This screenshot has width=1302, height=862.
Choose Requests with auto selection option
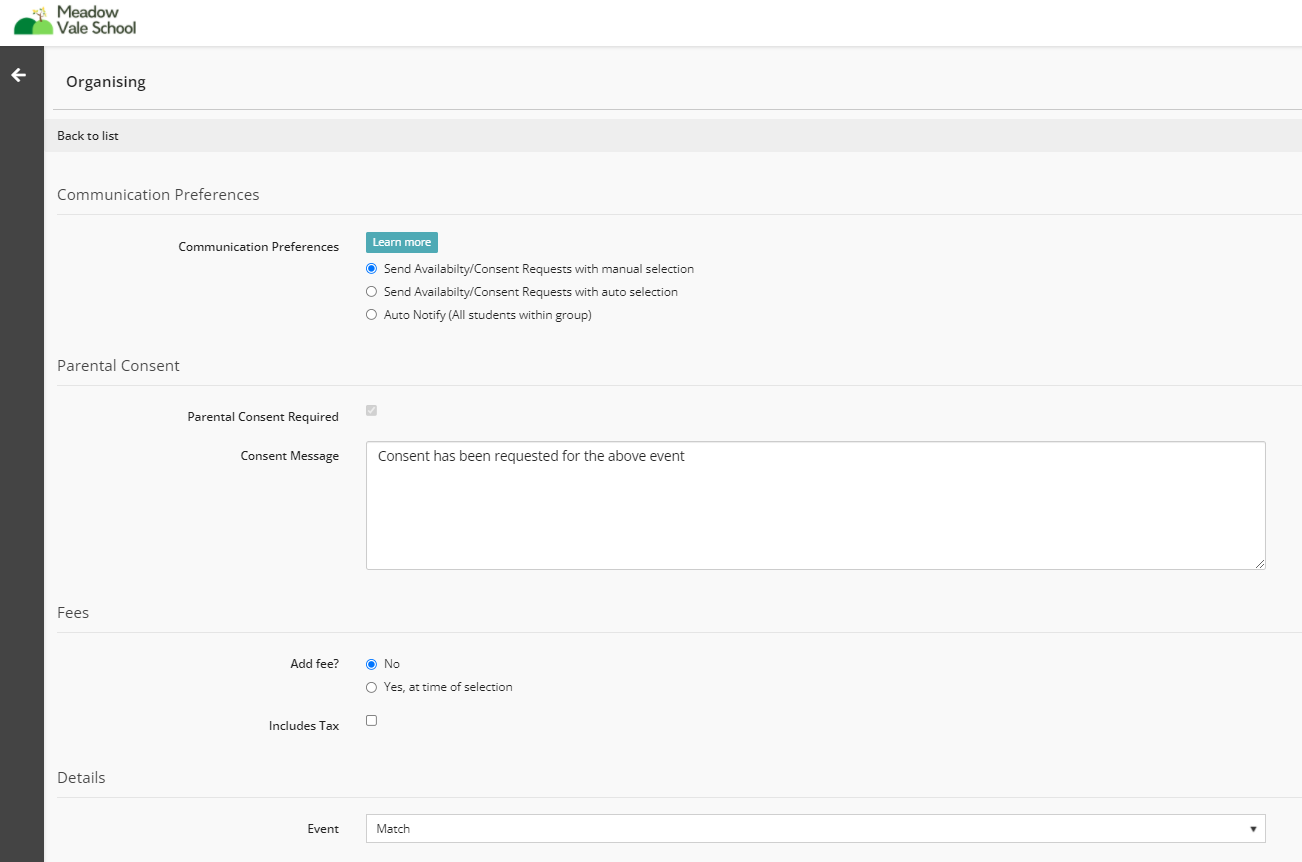(372, 292)
